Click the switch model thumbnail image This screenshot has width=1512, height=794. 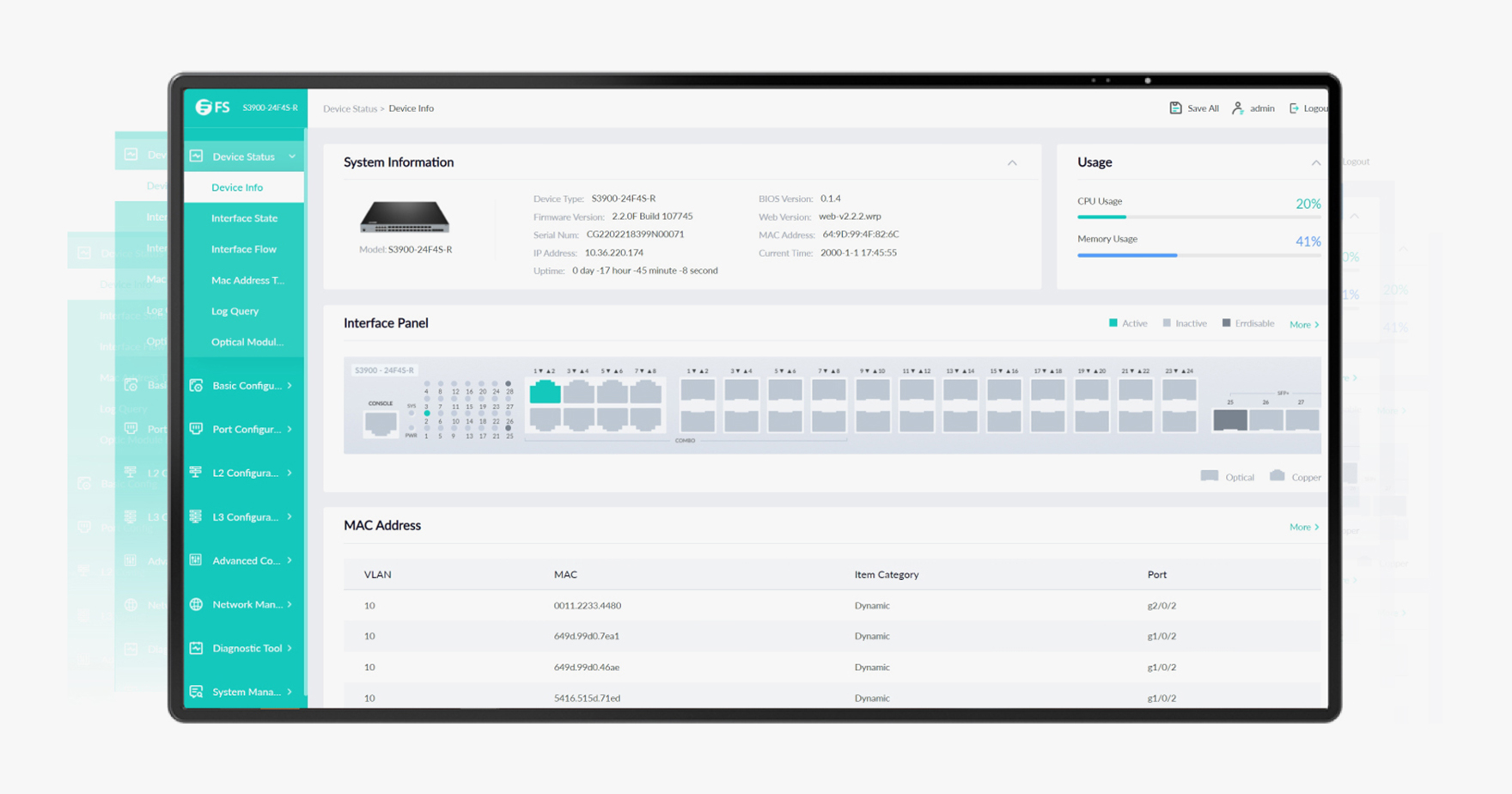405,217
